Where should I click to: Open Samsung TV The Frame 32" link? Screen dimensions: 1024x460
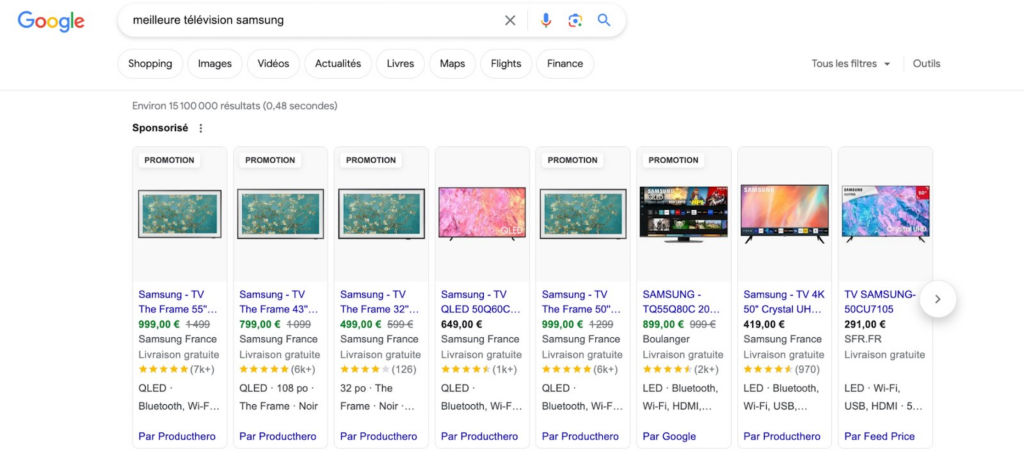click(379, 302)
